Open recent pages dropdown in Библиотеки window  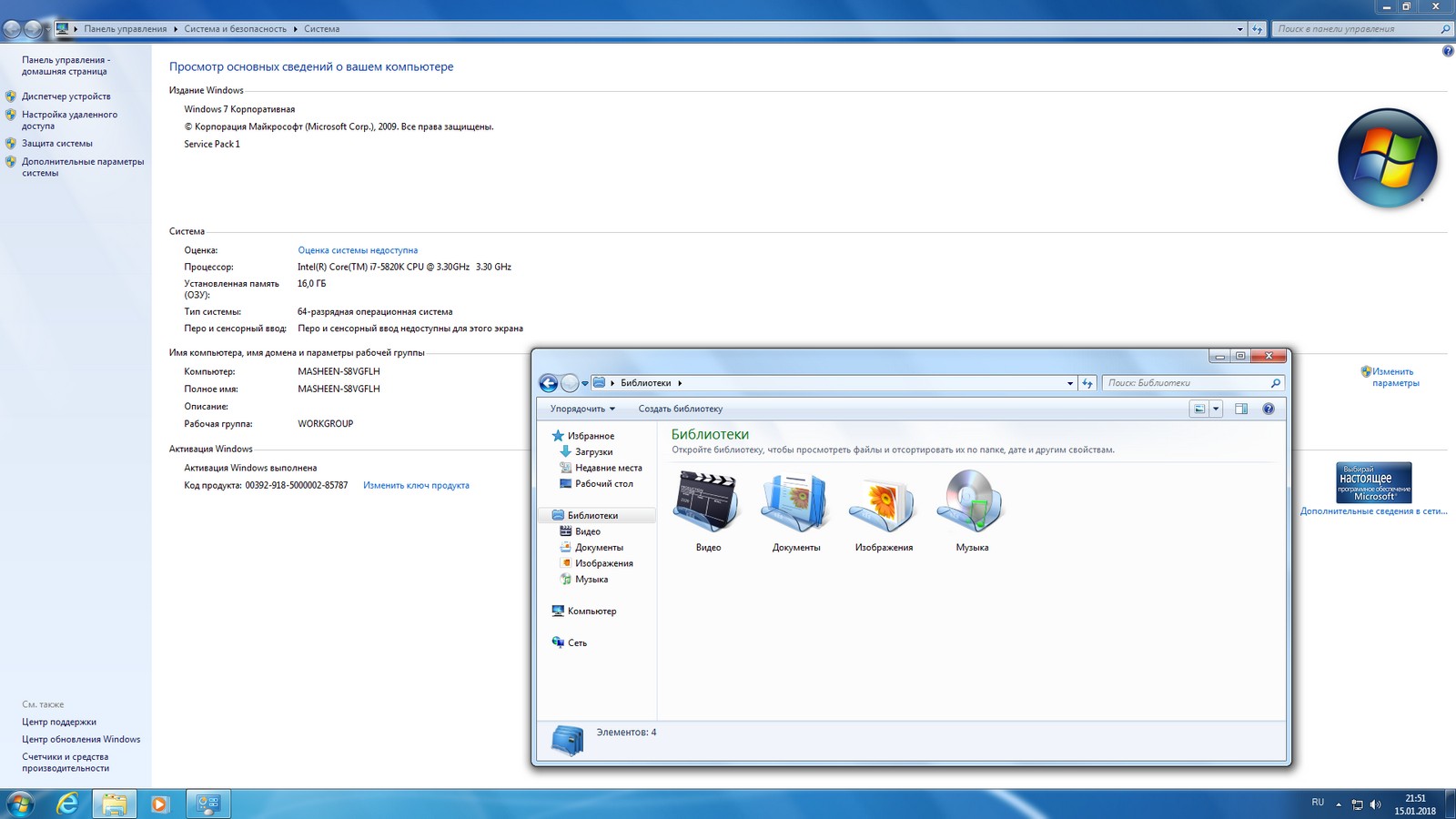click(585, 383)
